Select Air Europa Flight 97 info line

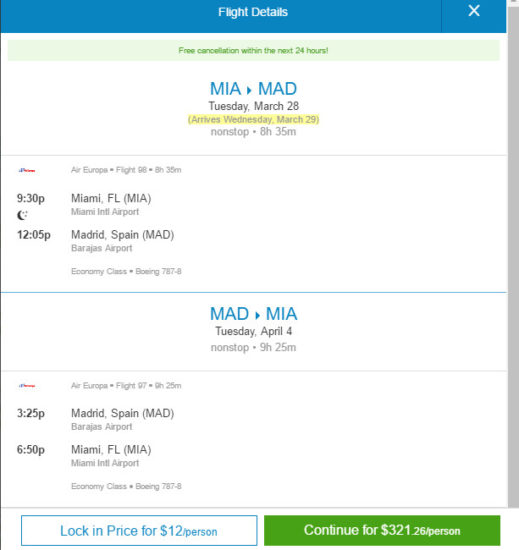126,386
